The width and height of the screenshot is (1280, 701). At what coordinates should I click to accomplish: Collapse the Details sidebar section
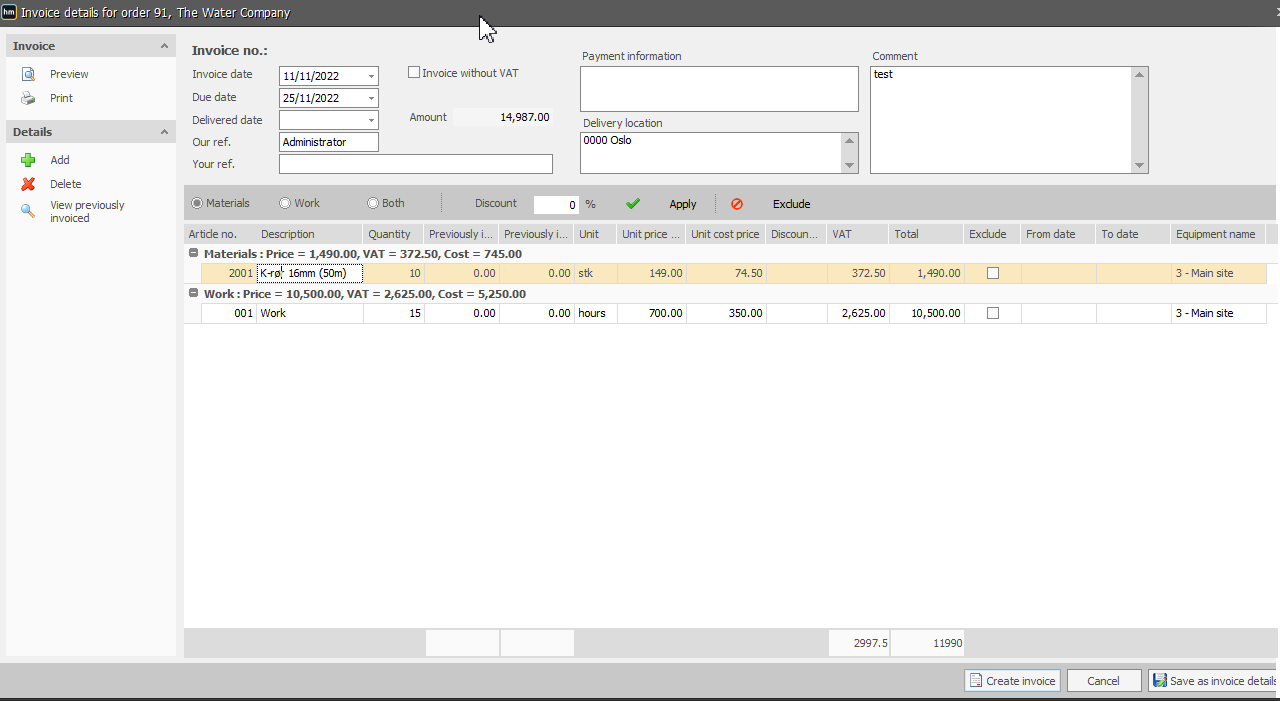pos(164,132)
